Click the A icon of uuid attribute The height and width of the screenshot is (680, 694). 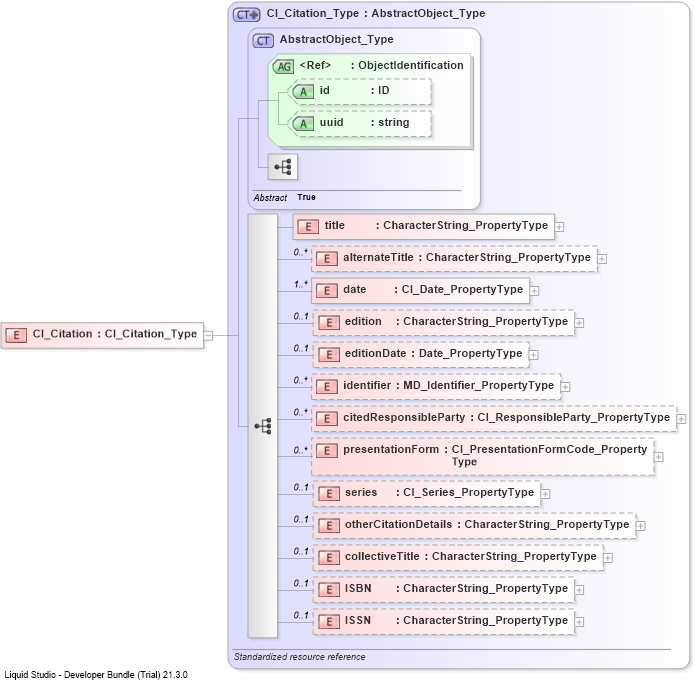point(303,124)
